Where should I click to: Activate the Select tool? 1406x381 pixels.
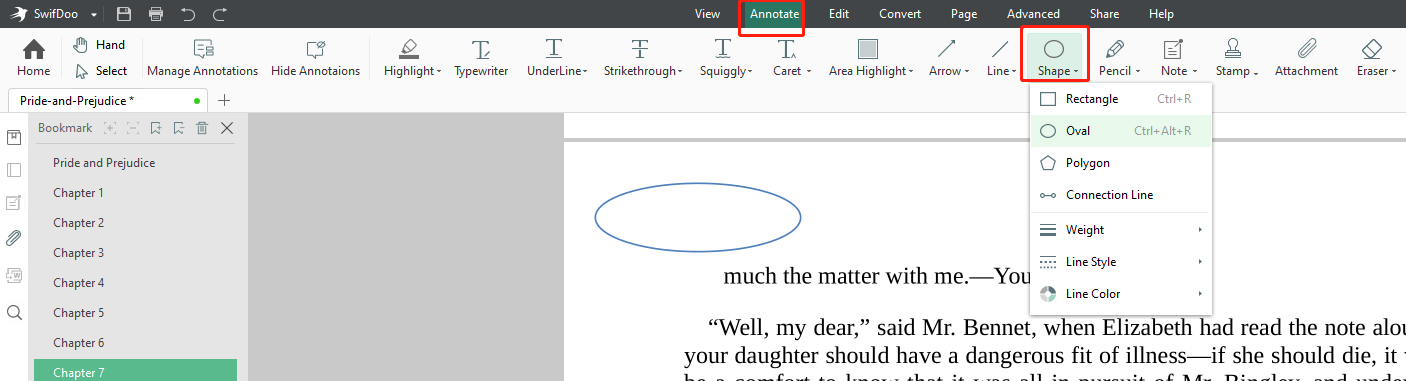(101, 71)
